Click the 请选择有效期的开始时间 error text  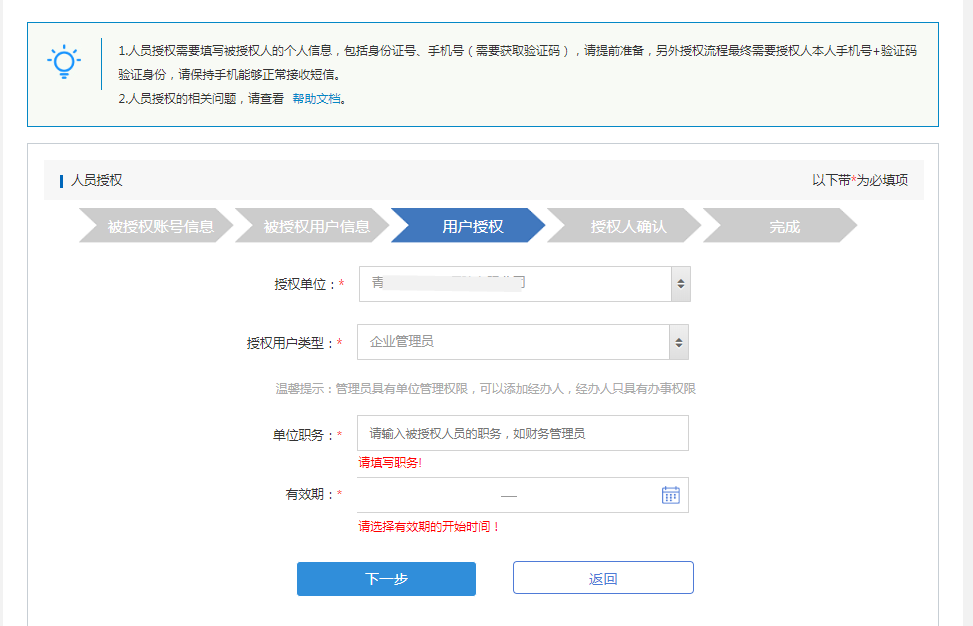[429, 526]
